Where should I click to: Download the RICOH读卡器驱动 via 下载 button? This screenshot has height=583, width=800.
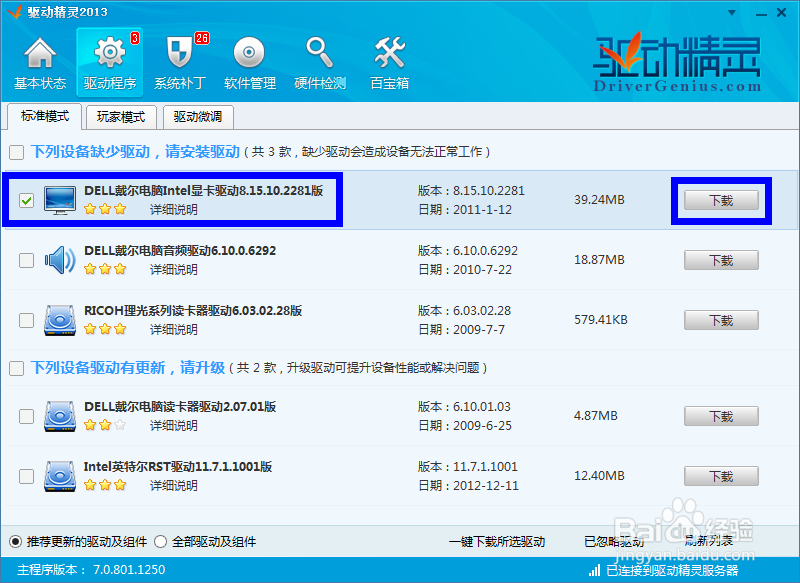coord(721,320)
